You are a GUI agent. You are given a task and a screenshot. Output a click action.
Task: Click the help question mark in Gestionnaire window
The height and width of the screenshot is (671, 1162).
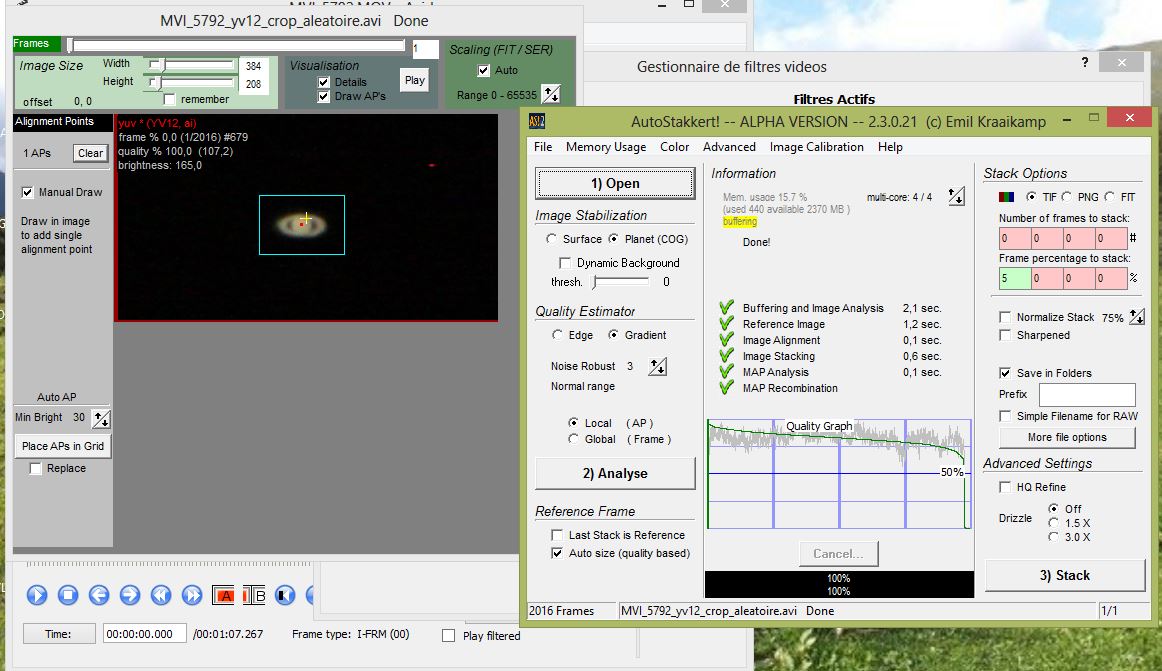pos(1085,62)
